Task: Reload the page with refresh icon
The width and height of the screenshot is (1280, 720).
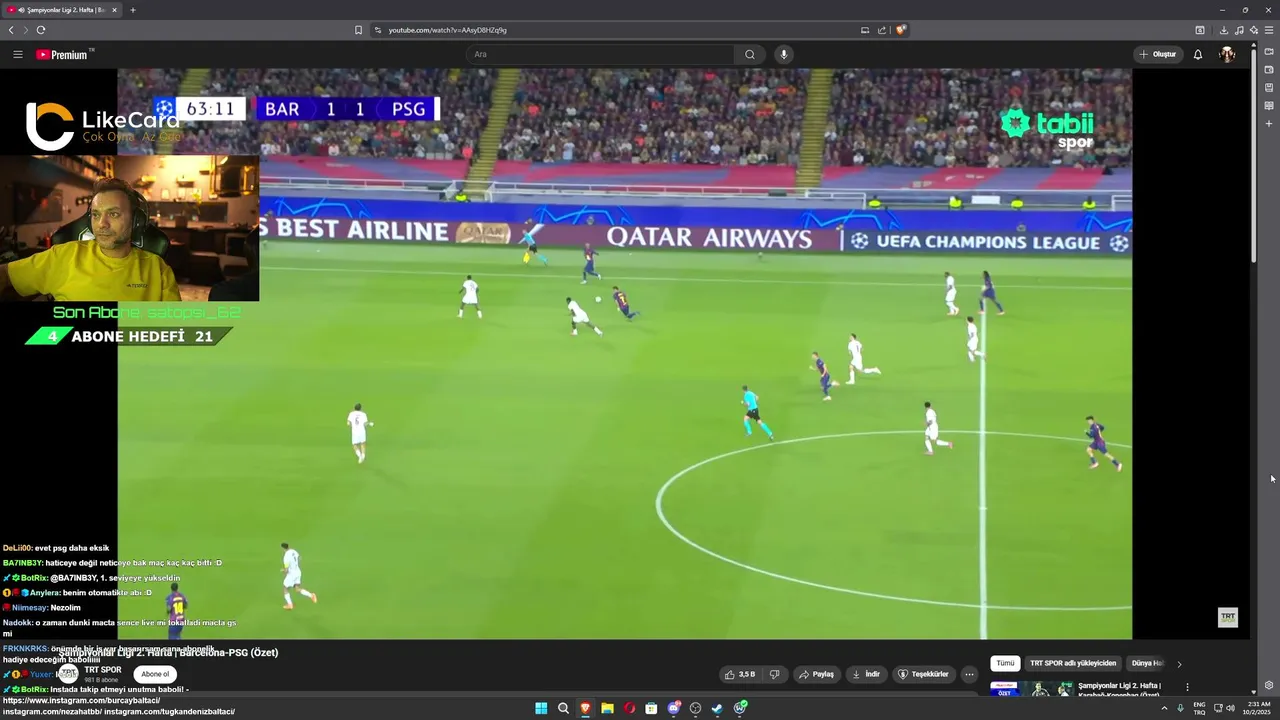Action: (x=41, y=30)
